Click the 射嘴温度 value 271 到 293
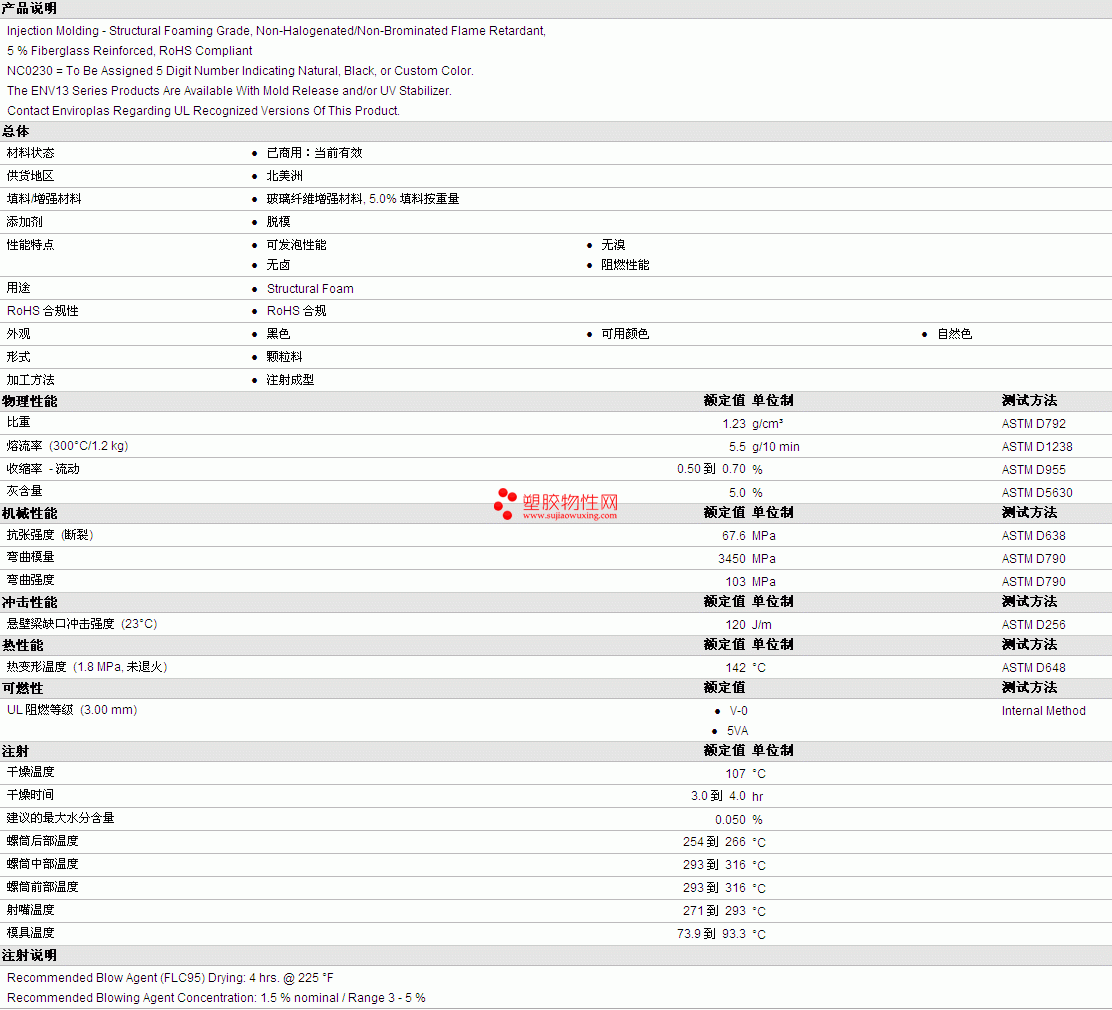Image resolution: width=1112 pixels, height=1010 pixels. click(x=714, y=911)
